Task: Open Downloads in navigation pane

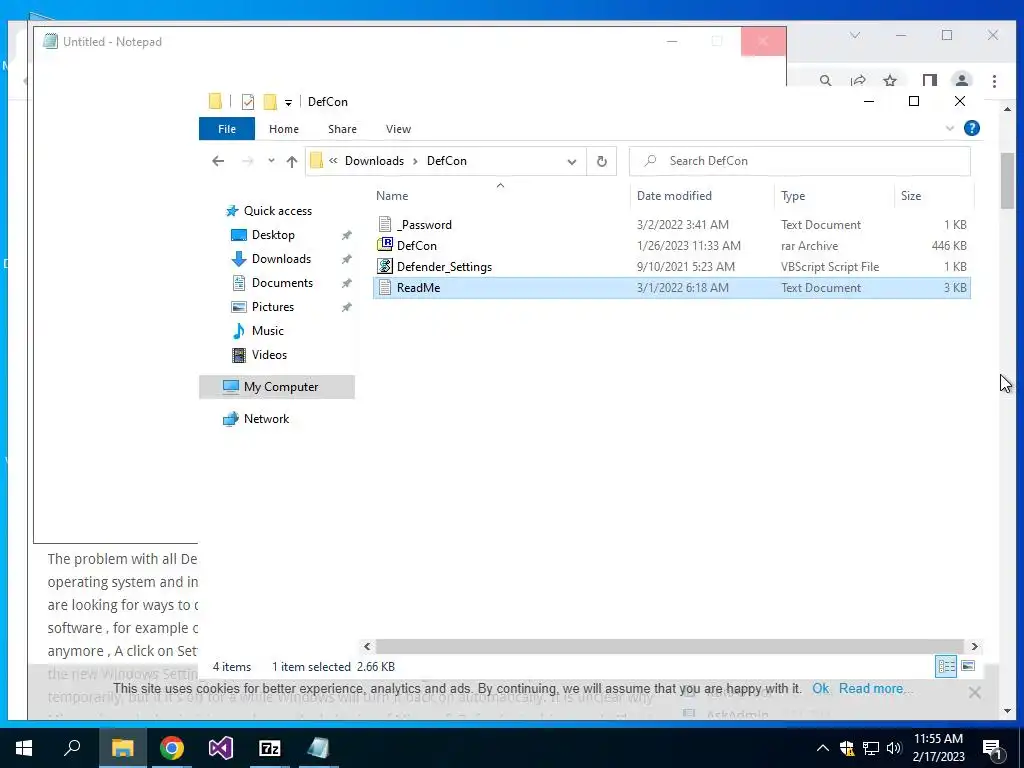Action: point(281,259)
